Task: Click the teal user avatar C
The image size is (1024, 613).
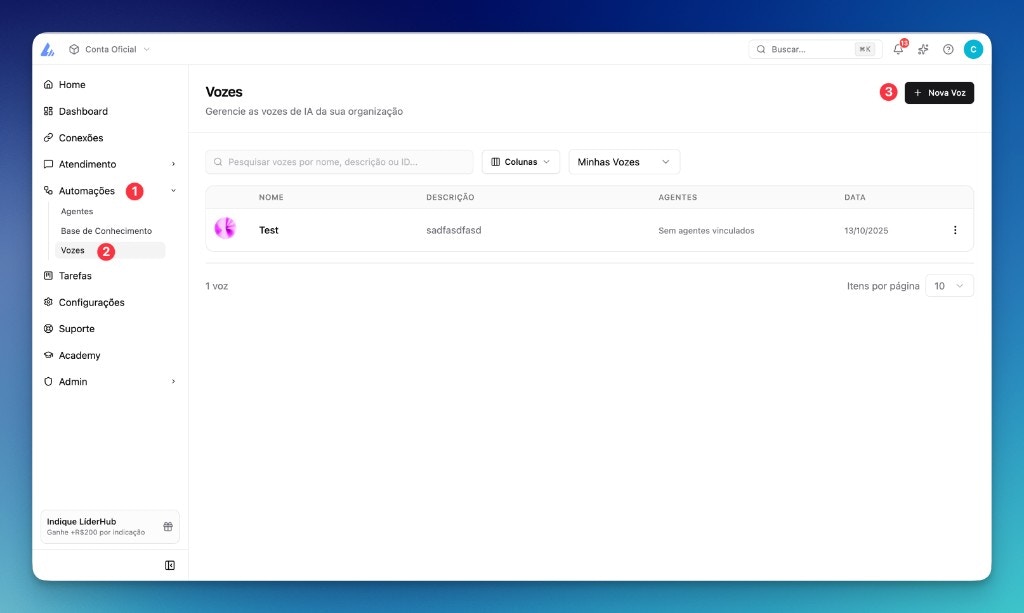Action: 973,48
